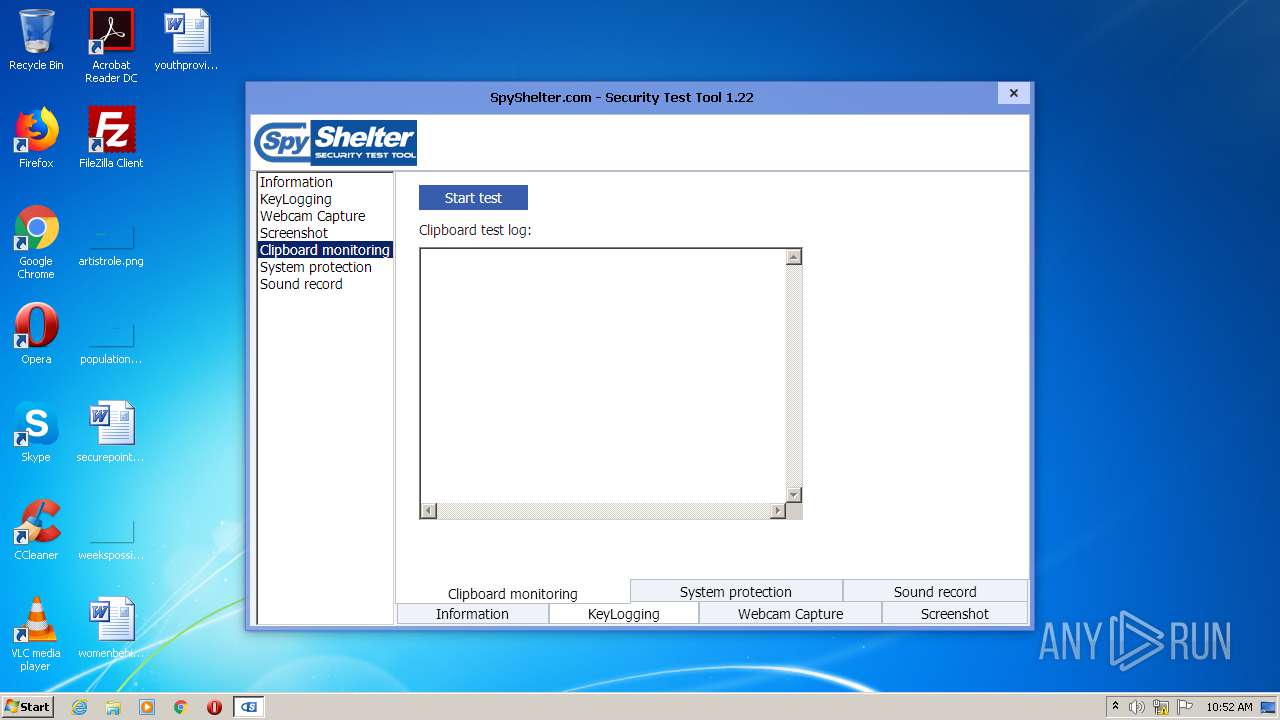Select Screenshot in the left list

pyautogui.click(x=325, y=233)
